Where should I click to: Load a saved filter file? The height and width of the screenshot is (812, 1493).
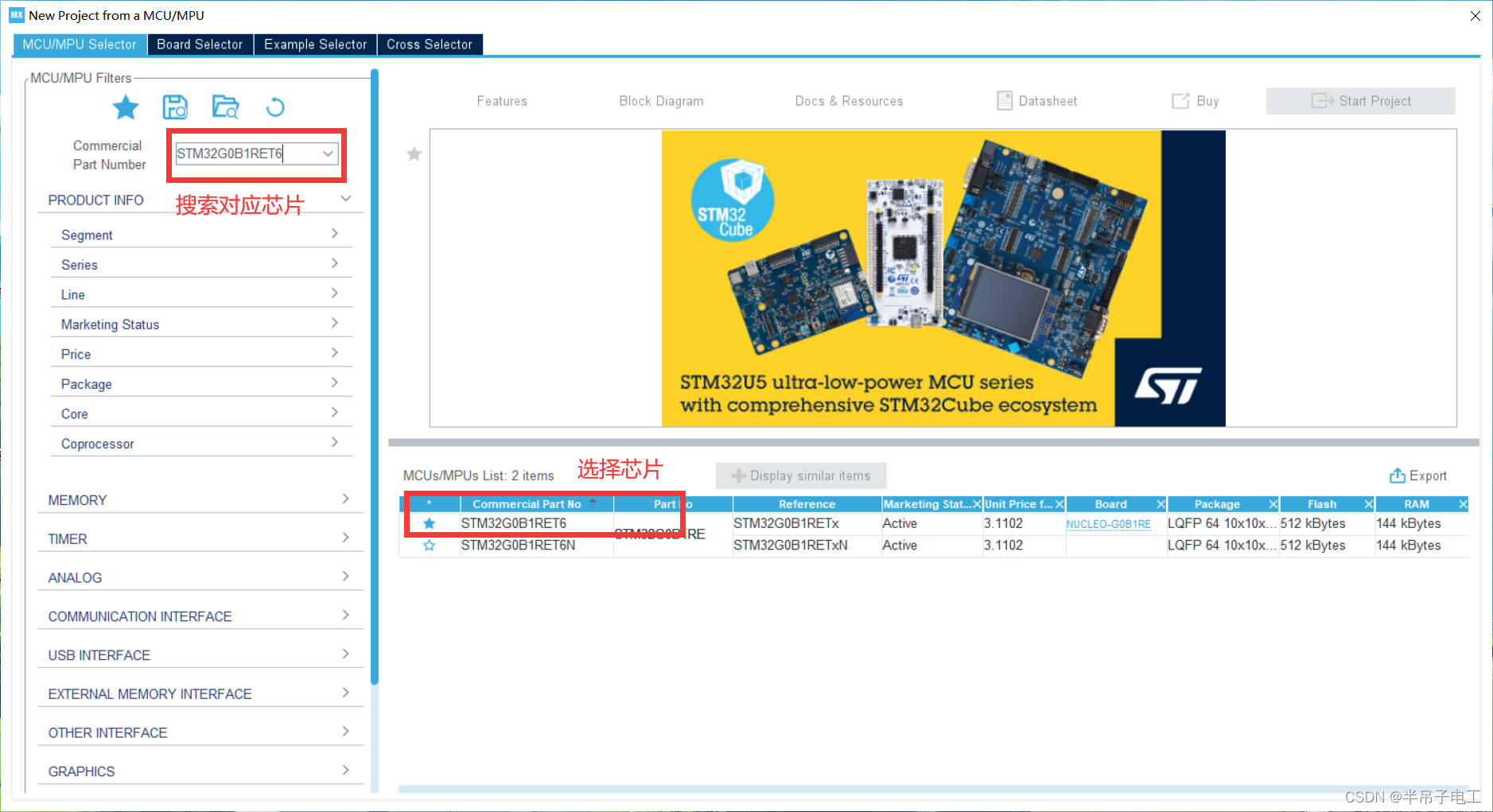tap(225, 106)
